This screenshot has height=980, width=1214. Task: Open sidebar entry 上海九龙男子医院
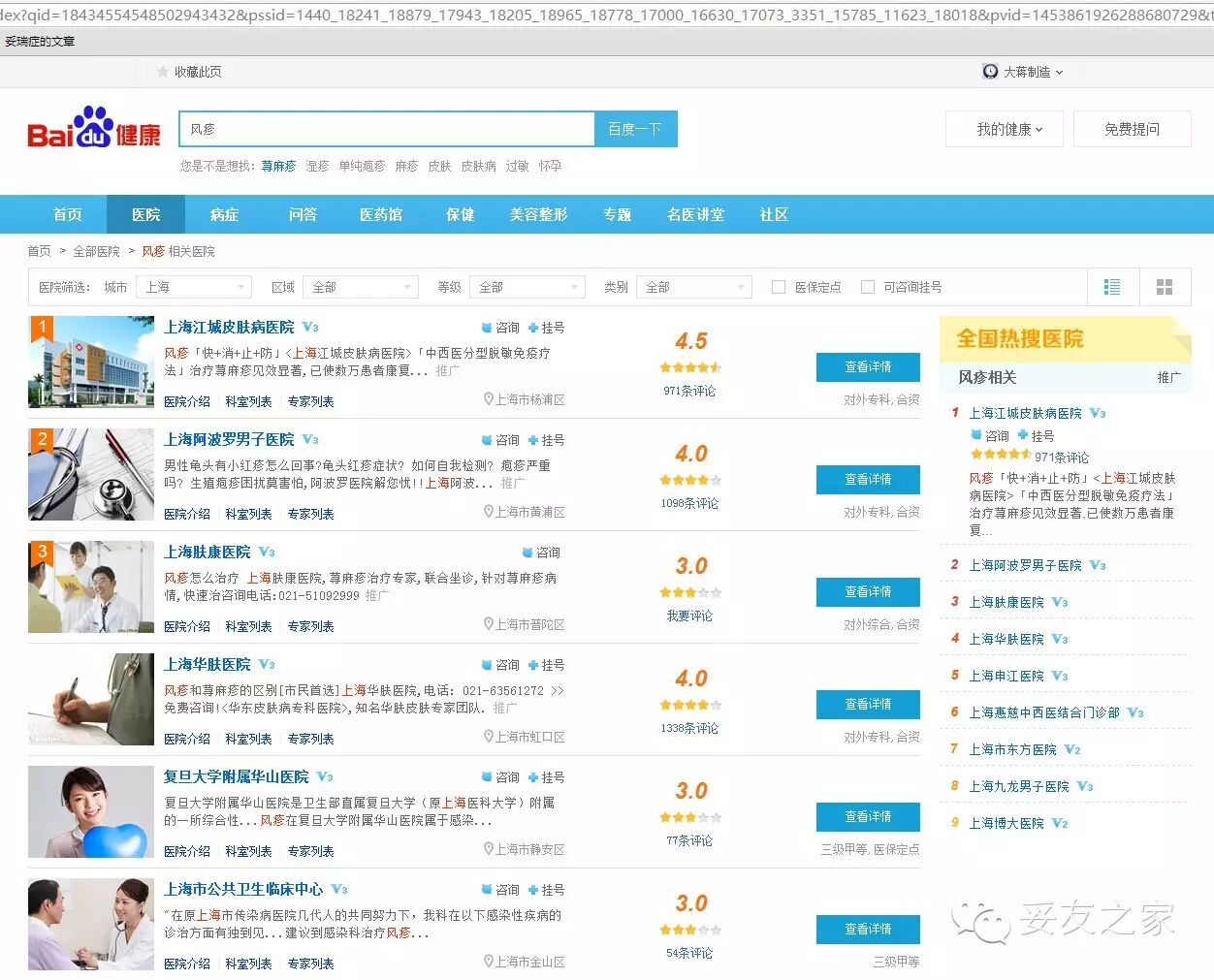tap(1019, 786)
